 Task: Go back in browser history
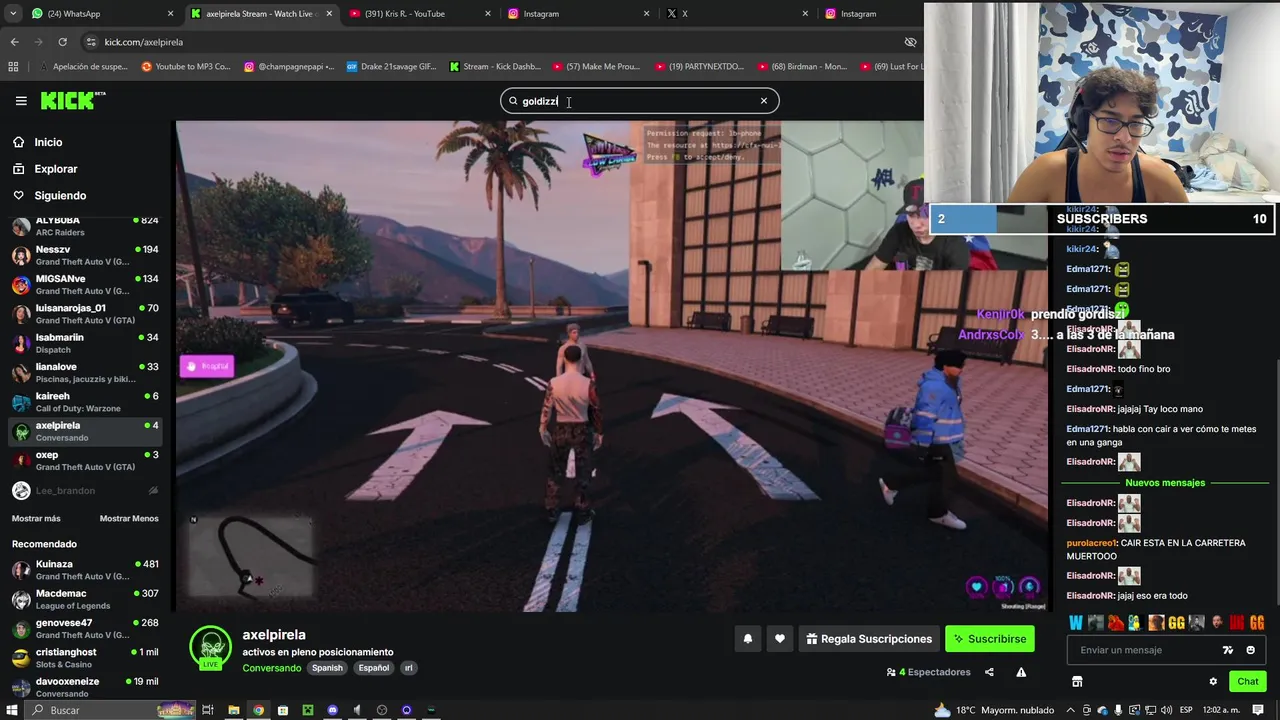(x=14, y=42)
